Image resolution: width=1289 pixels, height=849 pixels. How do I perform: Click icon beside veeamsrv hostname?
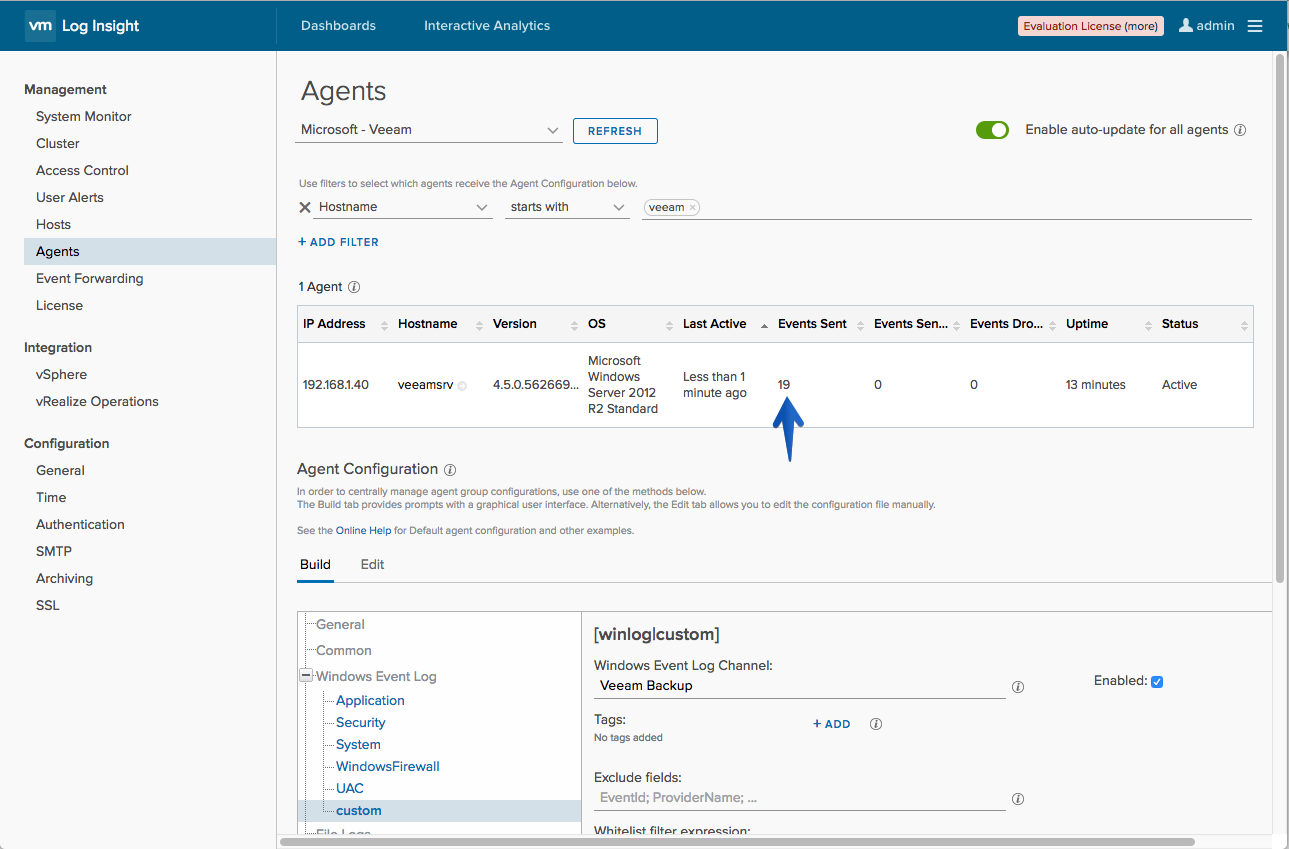(x=462, y=386)
